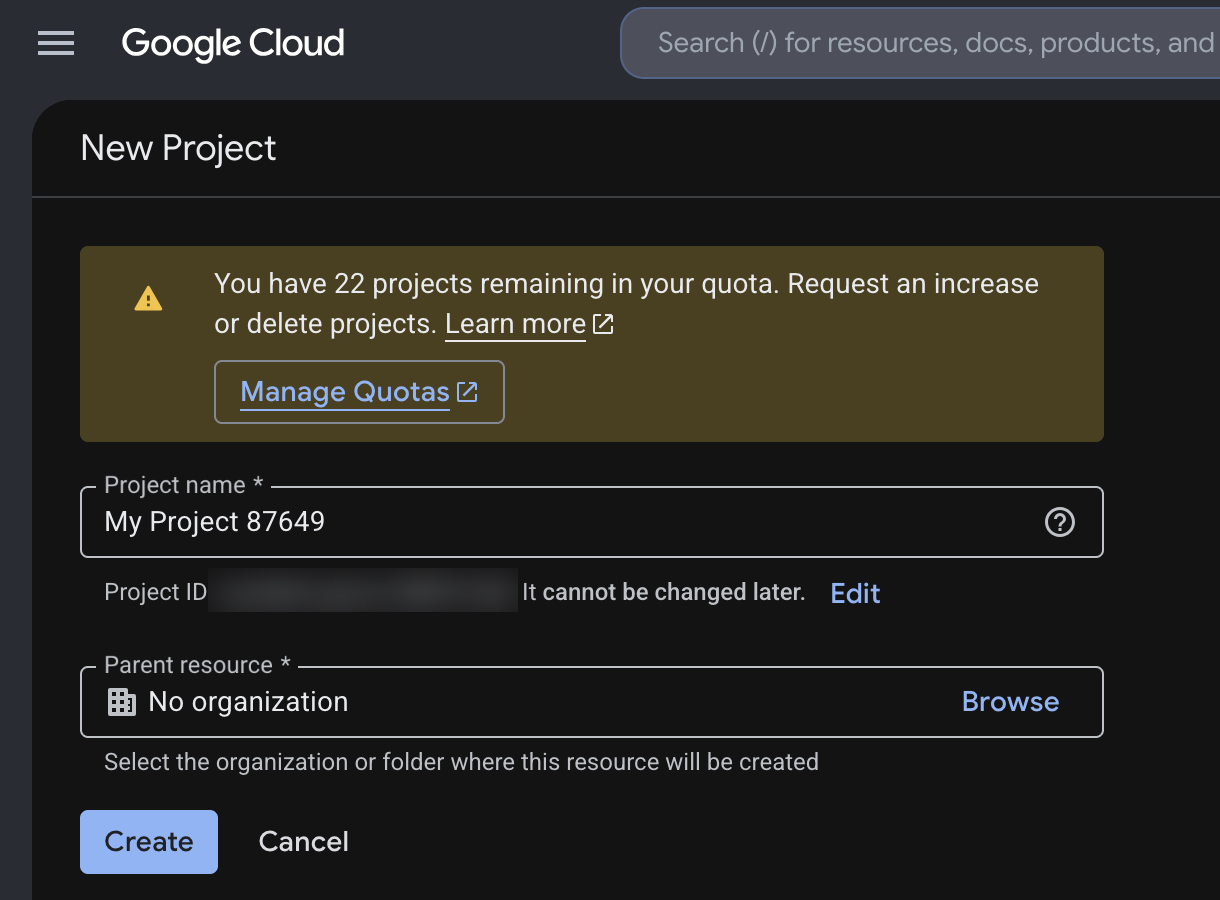
Task: Click the New Project heading
Action: (178, 148)
